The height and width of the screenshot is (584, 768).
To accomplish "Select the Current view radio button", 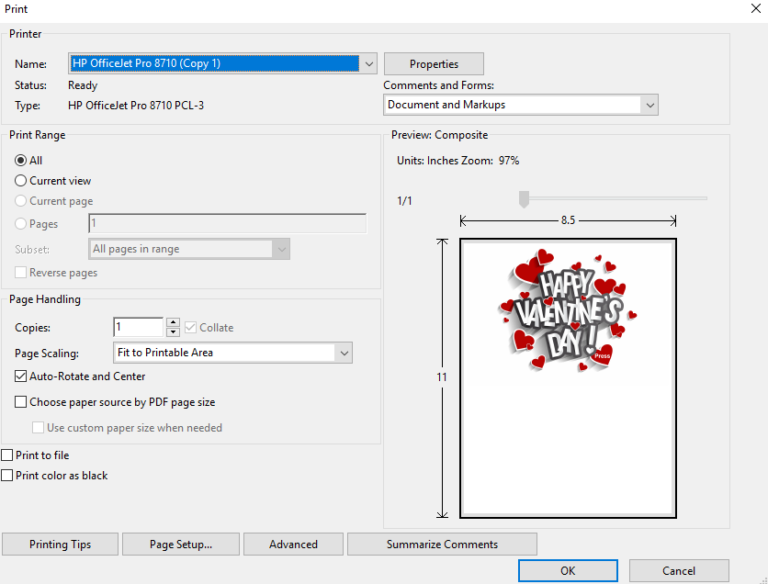I will 21,181.
